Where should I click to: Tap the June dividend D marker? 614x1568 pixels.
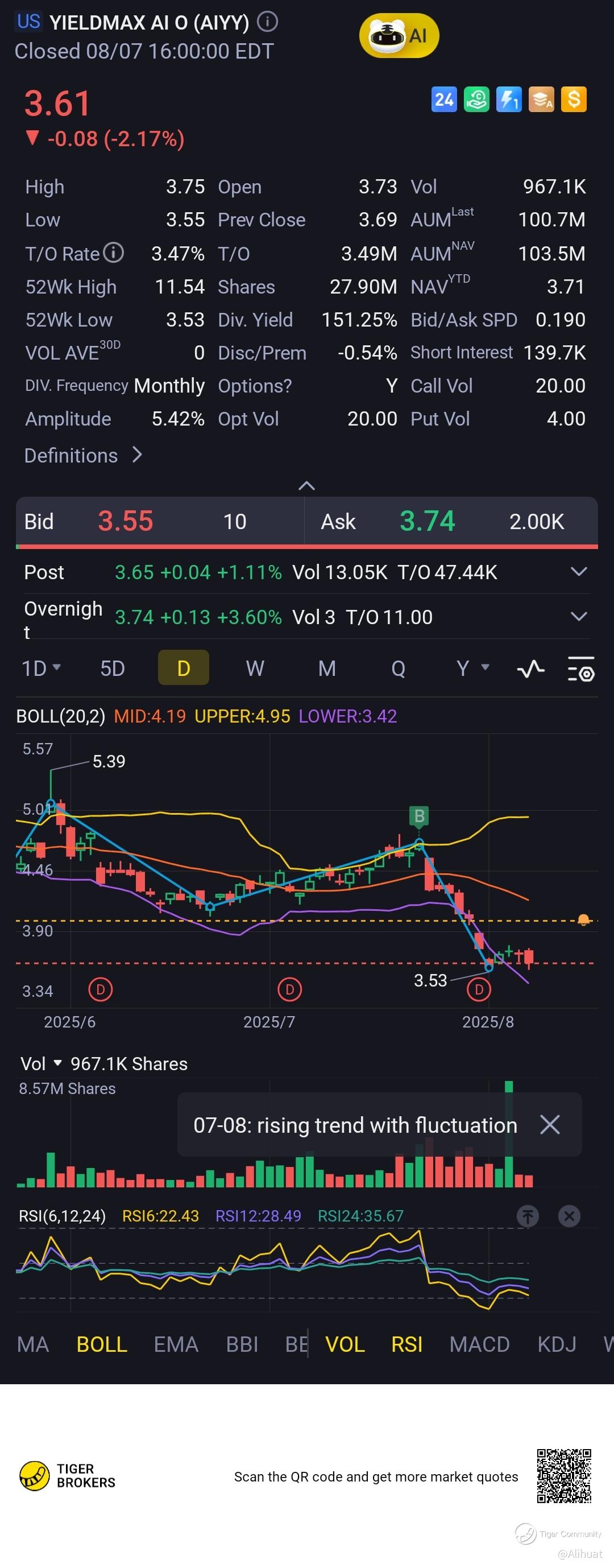click(101, 990)
